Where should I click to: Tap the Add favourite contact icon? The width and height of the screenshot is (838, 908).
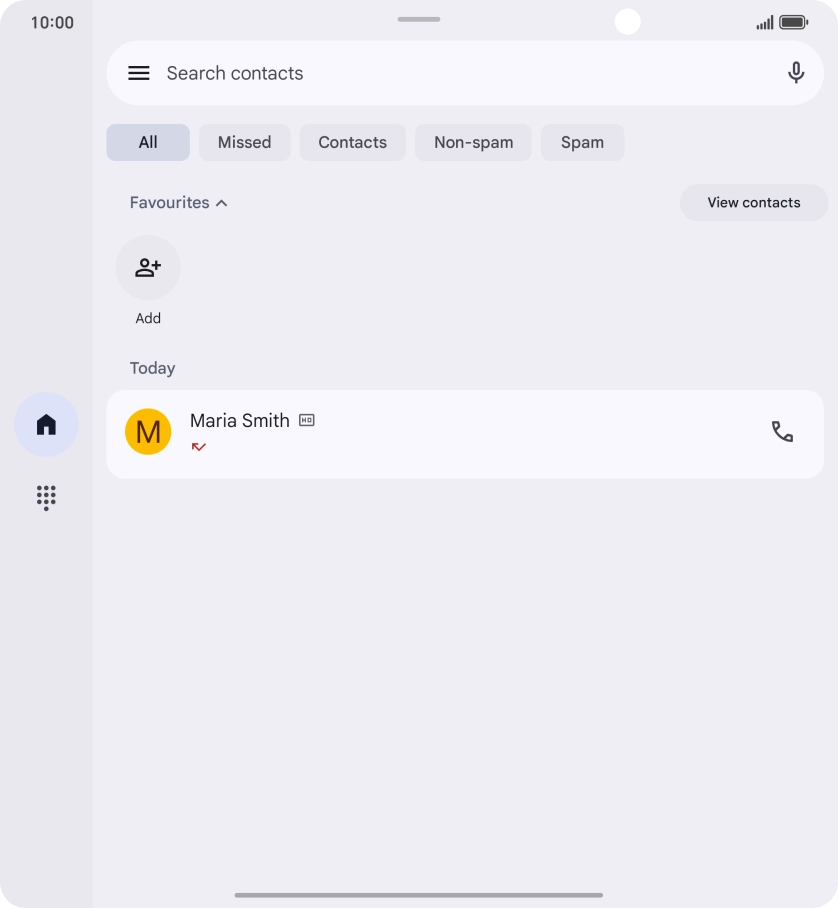pos(148,268)
